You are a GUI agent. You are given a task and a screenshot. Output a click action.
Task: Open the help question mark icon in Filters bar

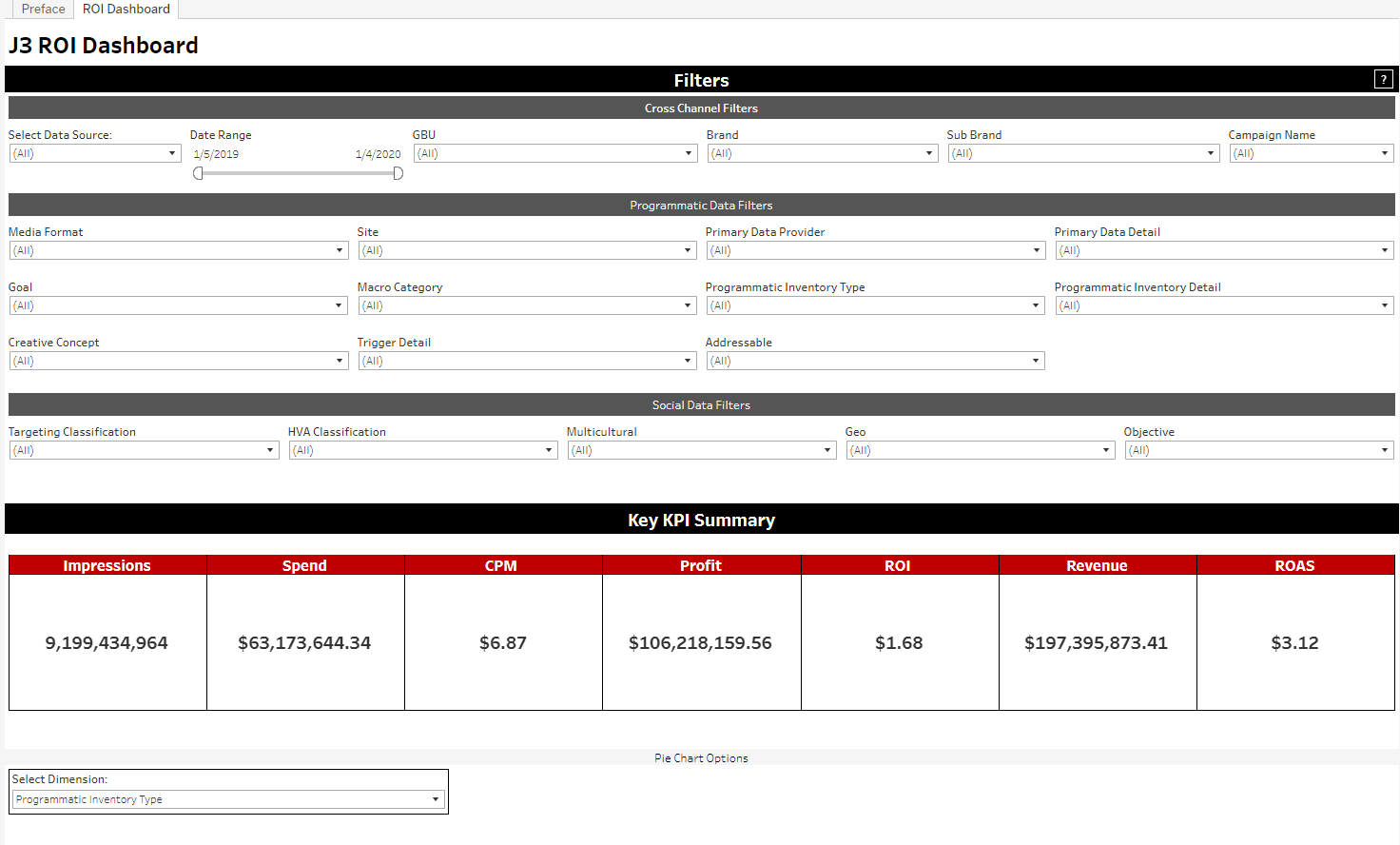[1384, 80]
